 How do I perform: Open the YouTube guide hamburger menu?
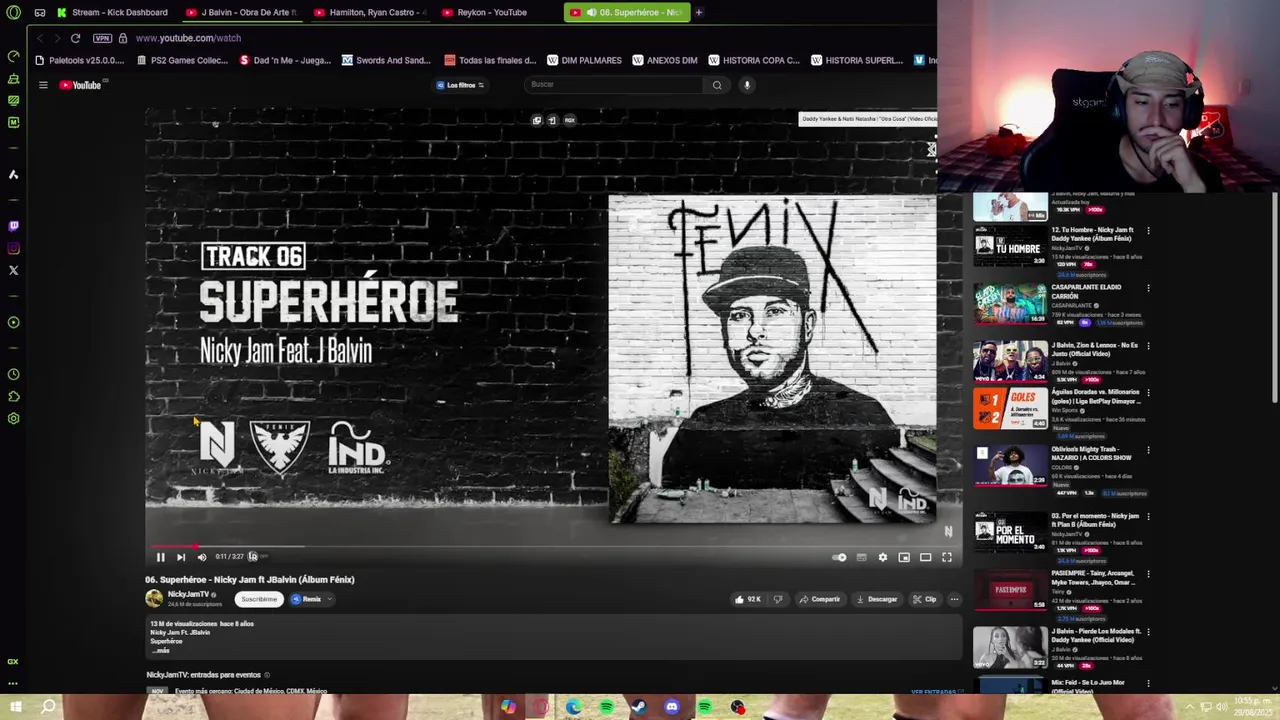click(43, 85)
